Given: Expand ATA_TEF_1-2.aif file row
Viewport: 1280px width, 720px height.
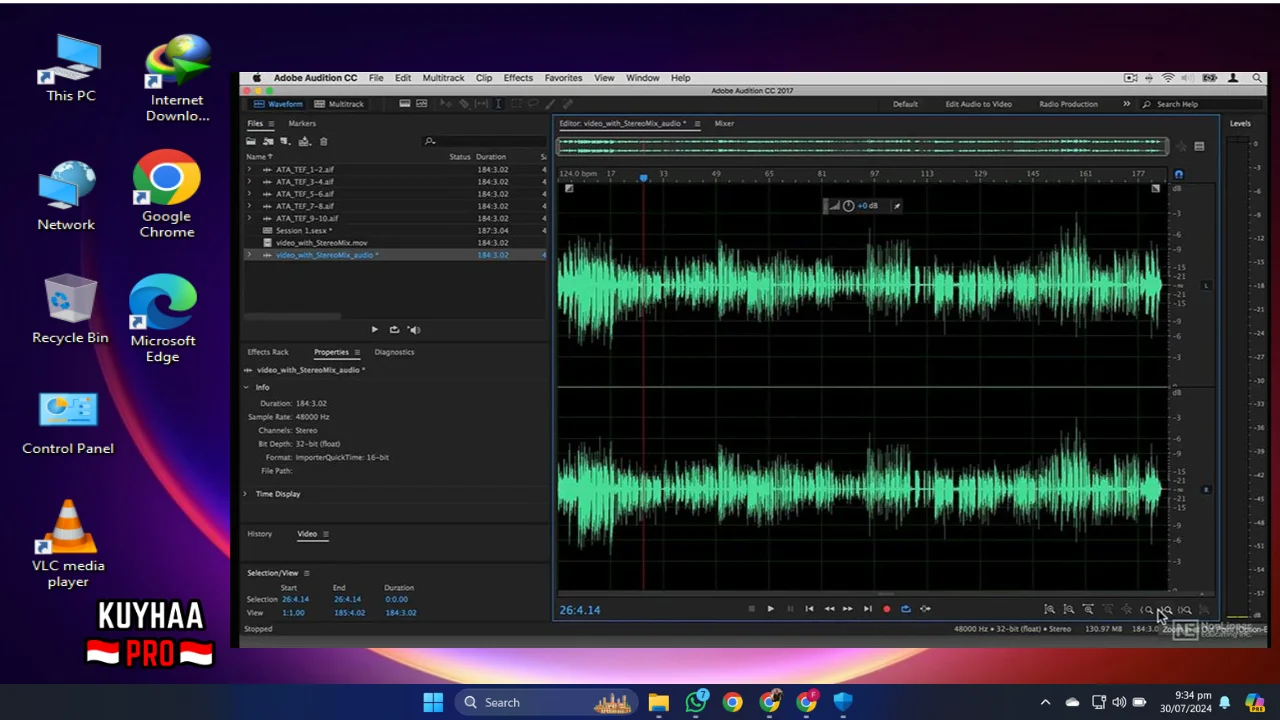Looking at the screenshot, I should point(249,170).
